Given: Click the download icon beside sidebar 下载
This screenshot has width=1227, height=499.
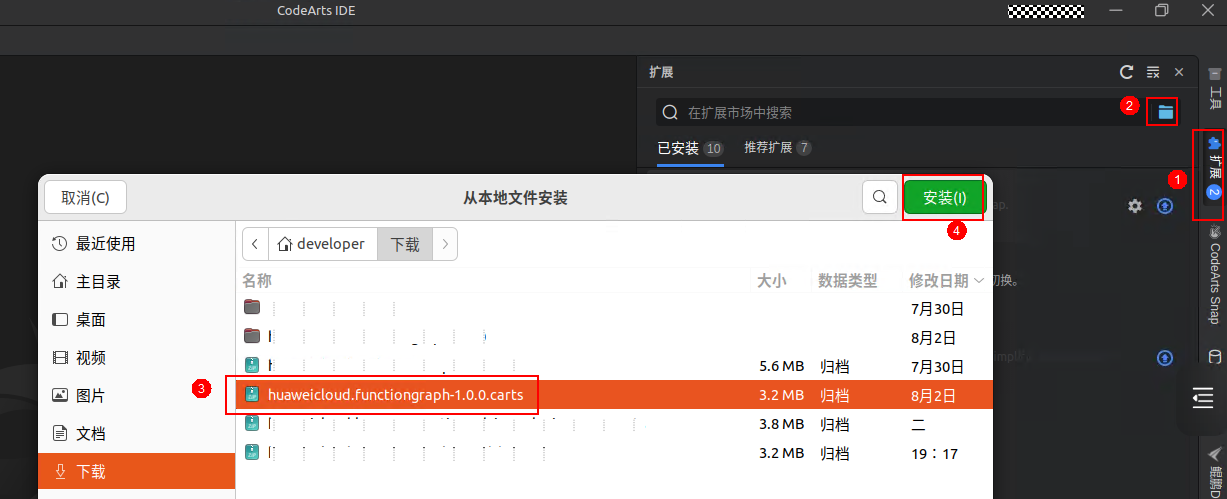Looking at the screenshot, I should coord(60,472).
